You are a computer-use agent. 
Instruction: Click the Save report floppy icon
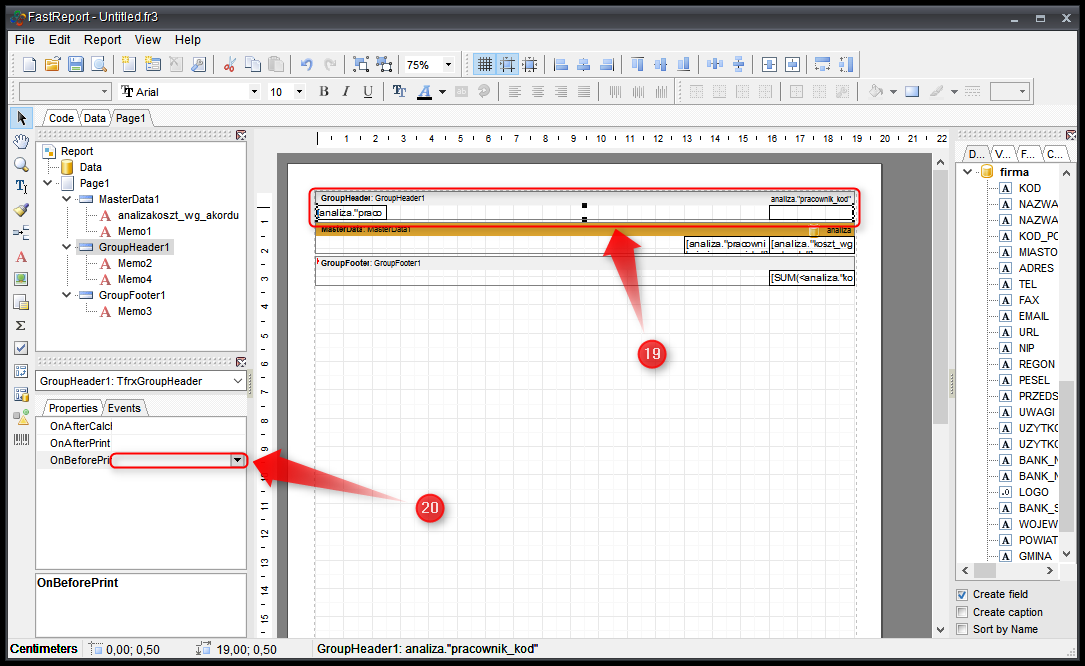(x=76, y=64)
